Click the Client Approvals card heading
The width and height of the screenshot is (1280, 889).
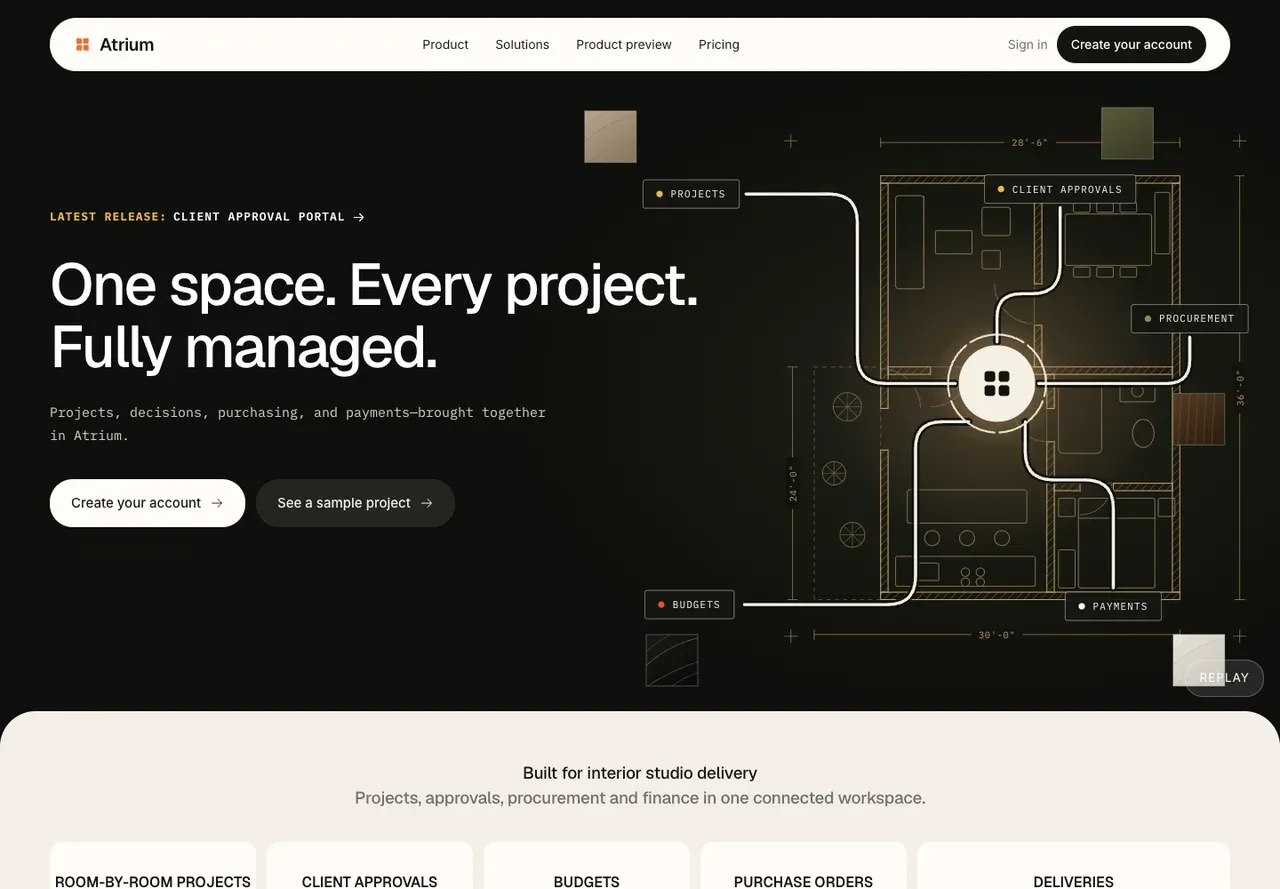pos(370,882)
